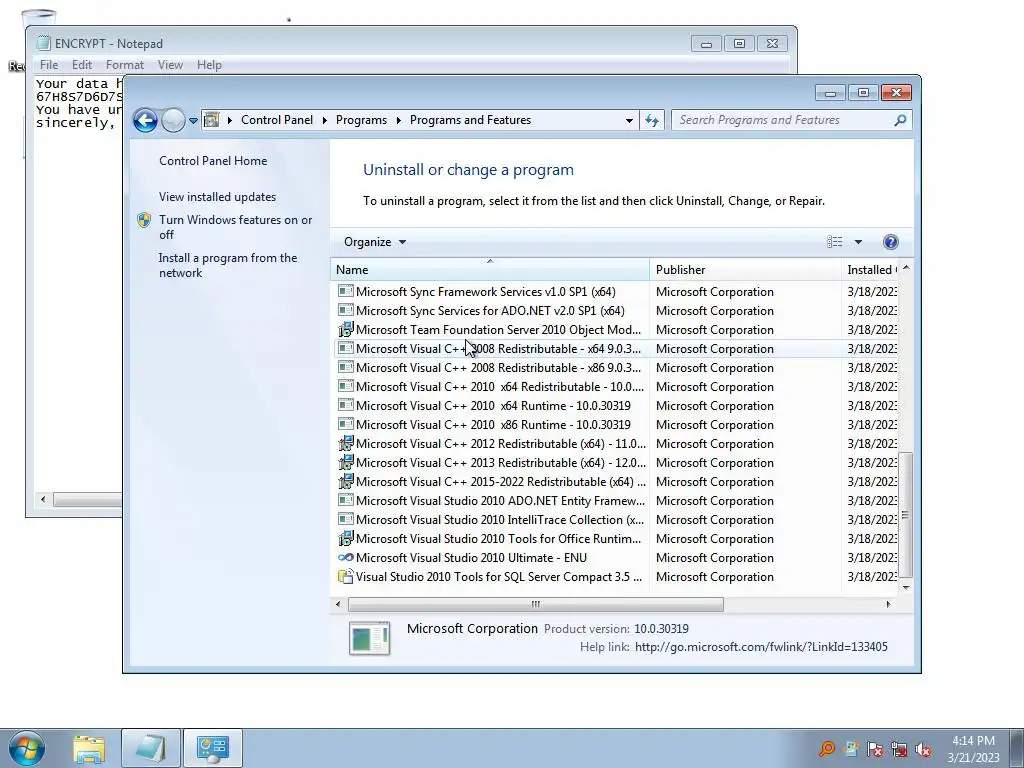Open Format menu in Notepad

pos(125,65)
